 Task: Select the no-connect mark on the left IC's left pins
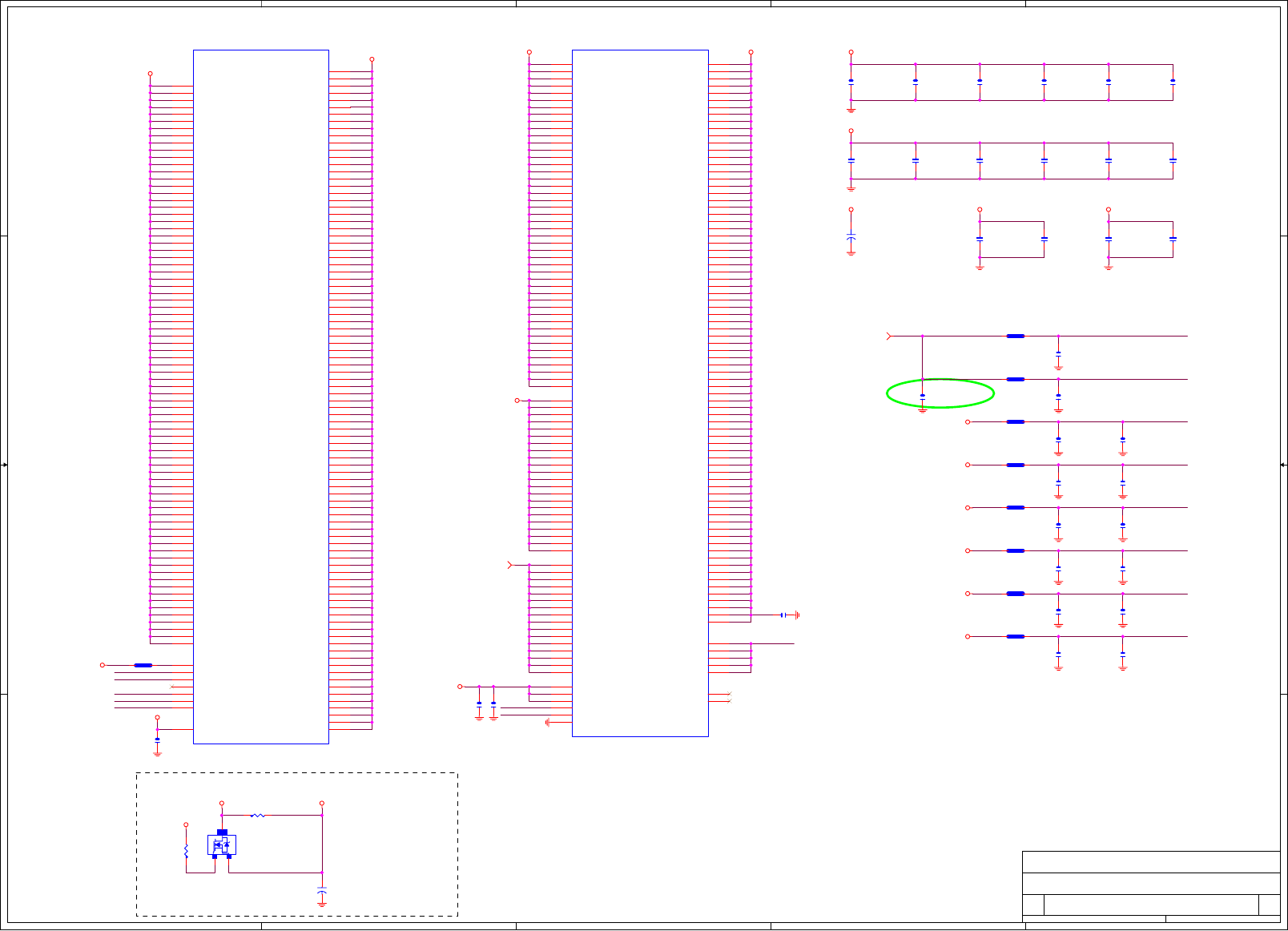tap(171, 687)
